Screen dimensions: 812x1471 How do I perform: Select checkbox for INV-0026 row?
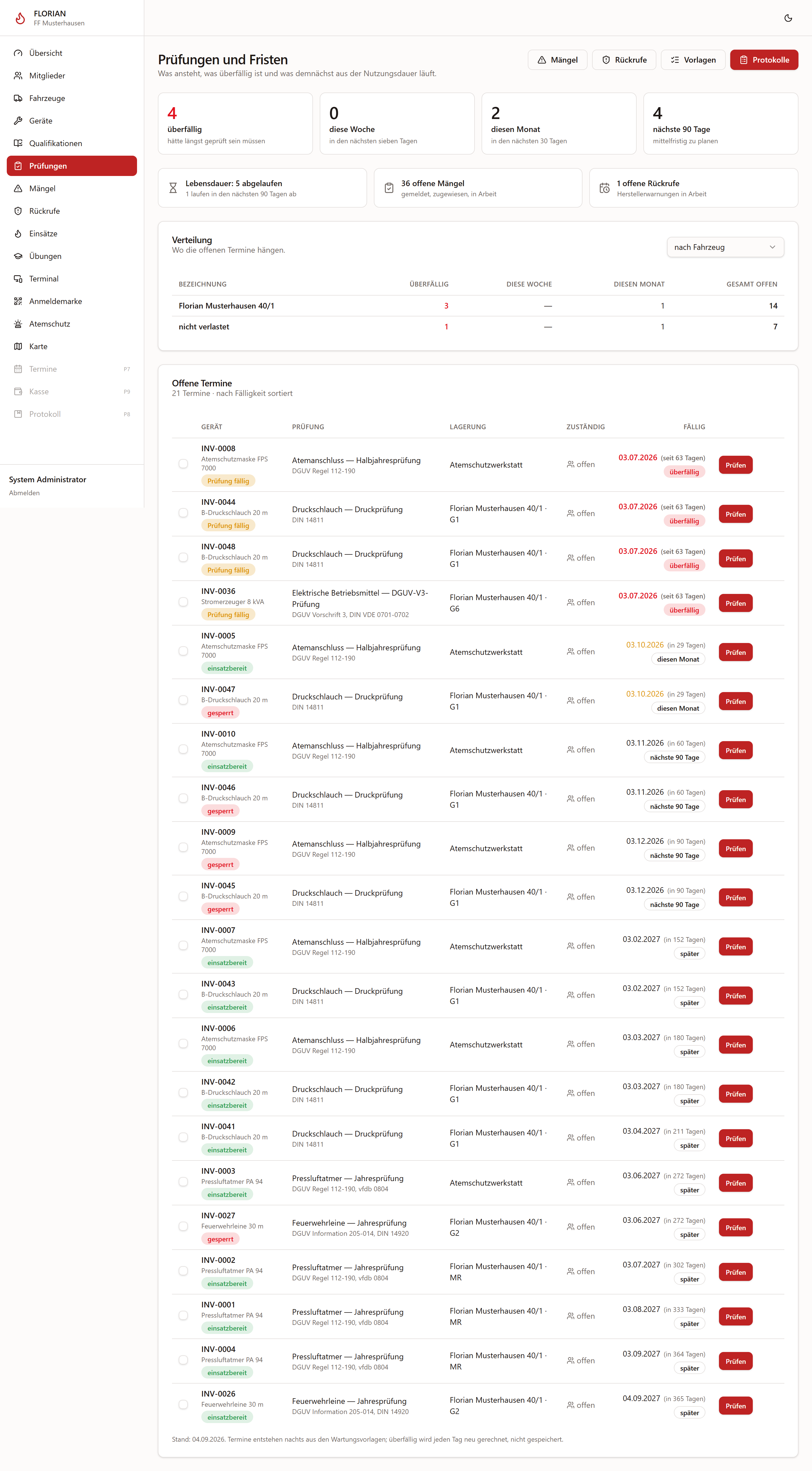[183, 1405]
